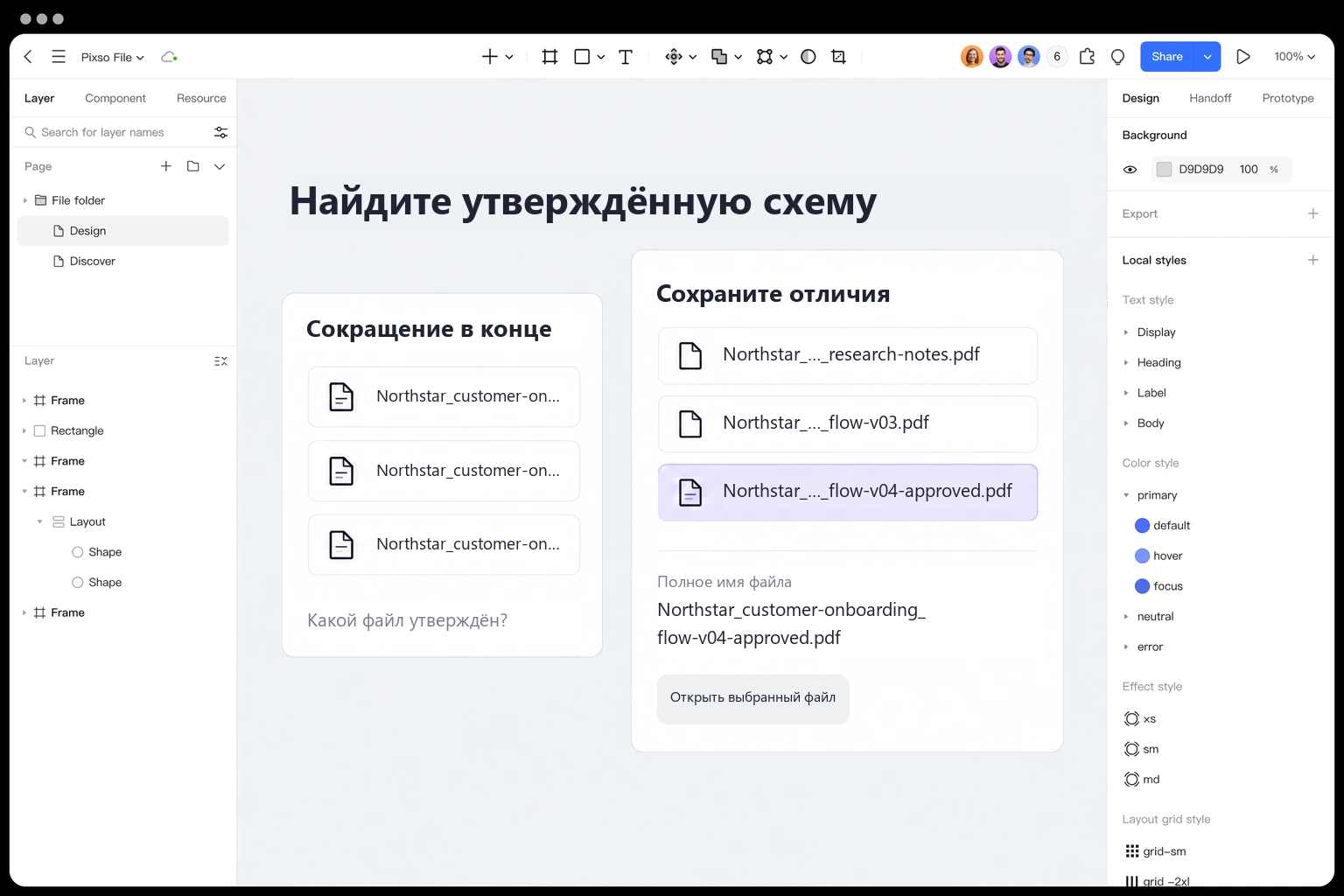Collapse all layers icon in Layer section
Screen dimensions: 1344x896
point(220,360)
